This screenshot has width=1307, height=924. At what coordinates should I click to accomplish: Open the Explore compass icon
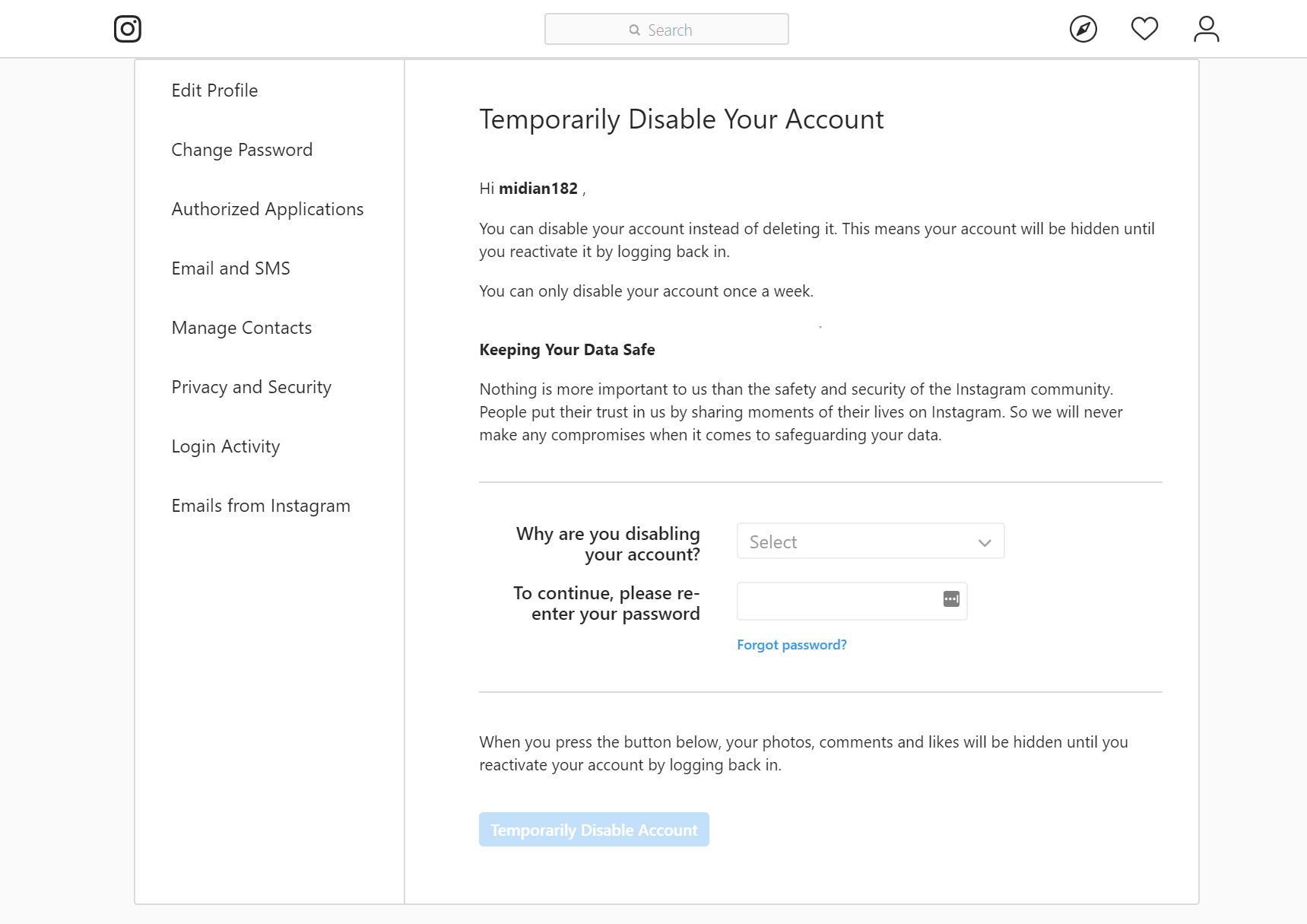(x=1083, y=30)
